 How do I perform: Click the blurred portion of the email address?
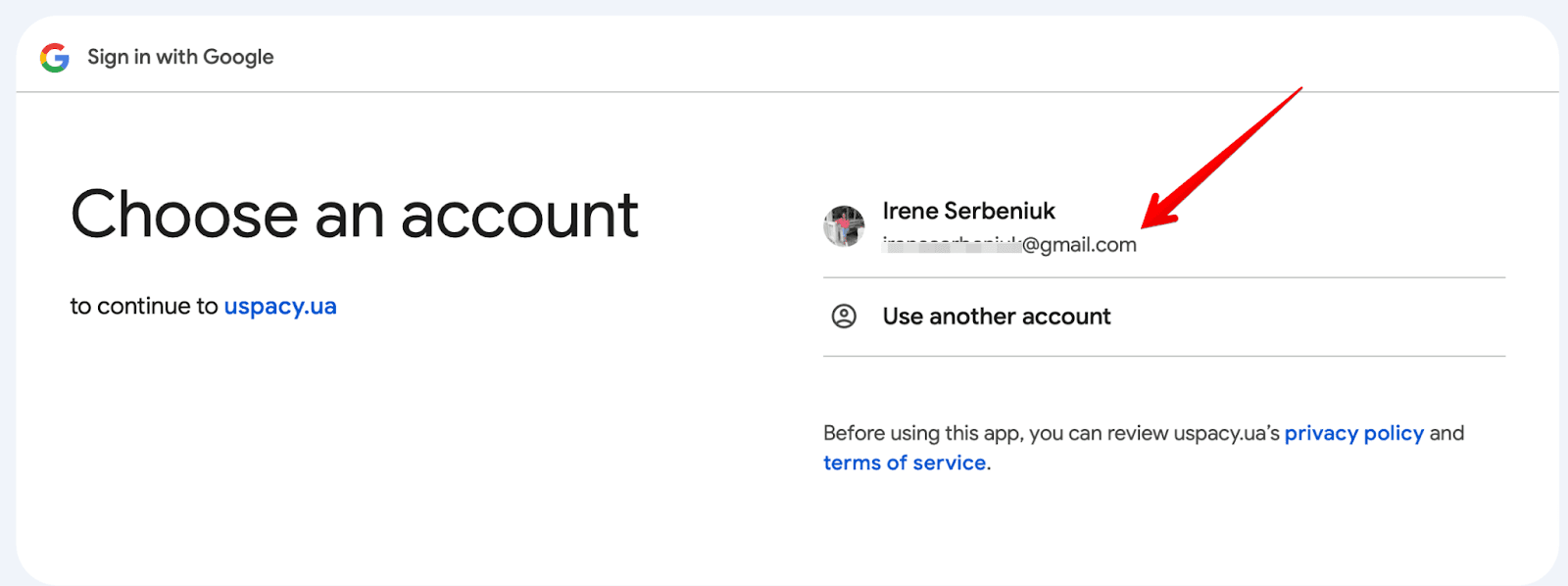(951, 245)
